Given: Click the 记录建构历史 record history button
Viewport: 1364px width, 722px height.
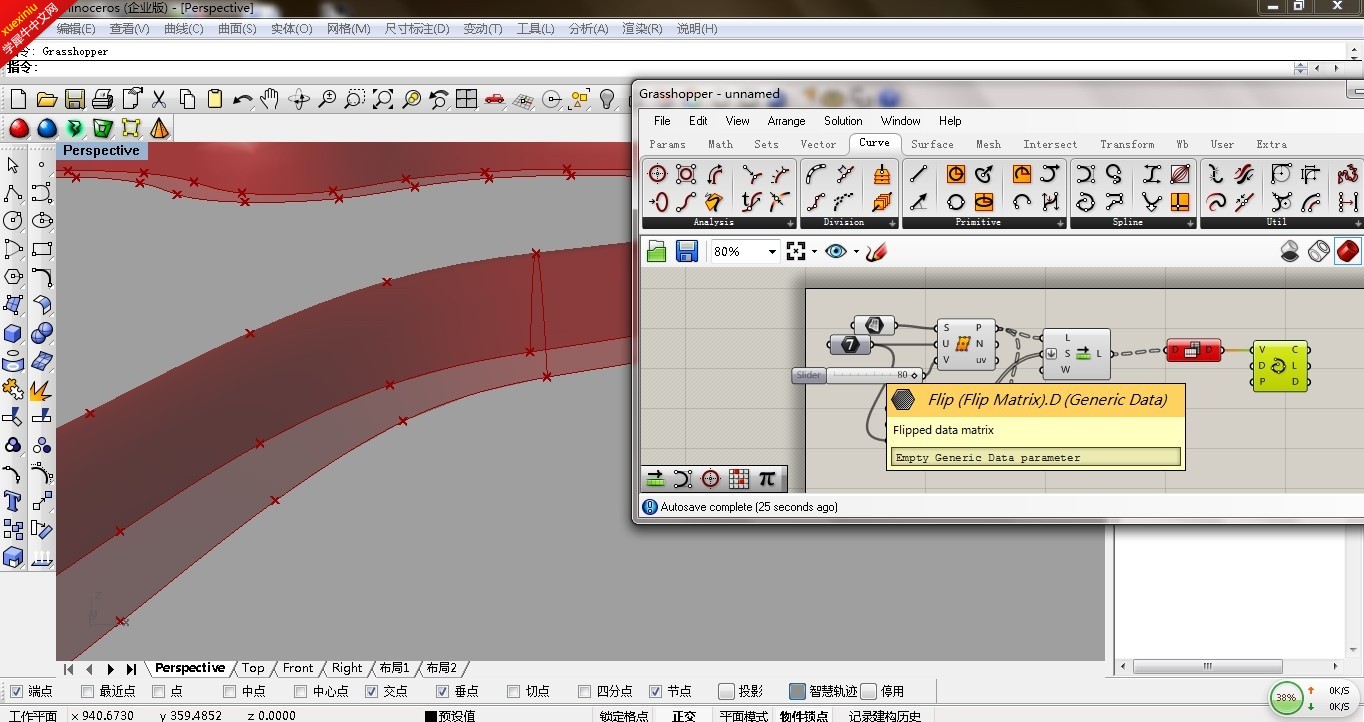Looking at the screenshot, I should point(885,715).
